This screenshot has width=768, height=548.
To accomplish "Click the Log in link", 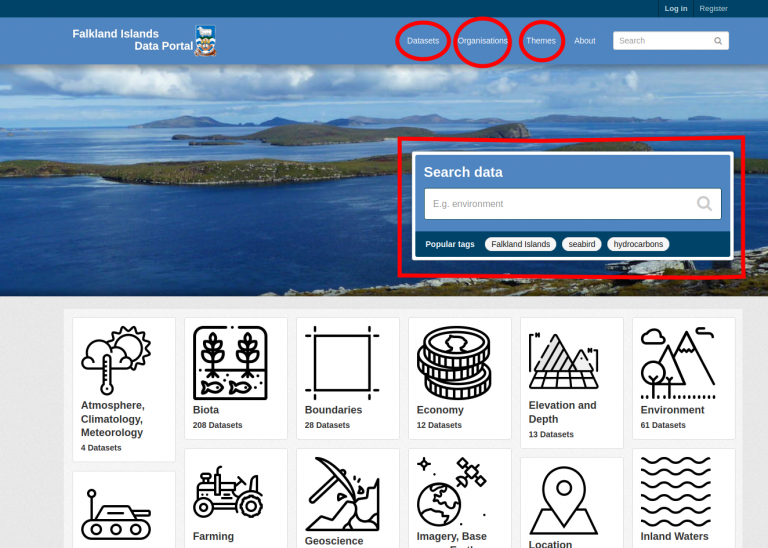I will coord(676,8).
